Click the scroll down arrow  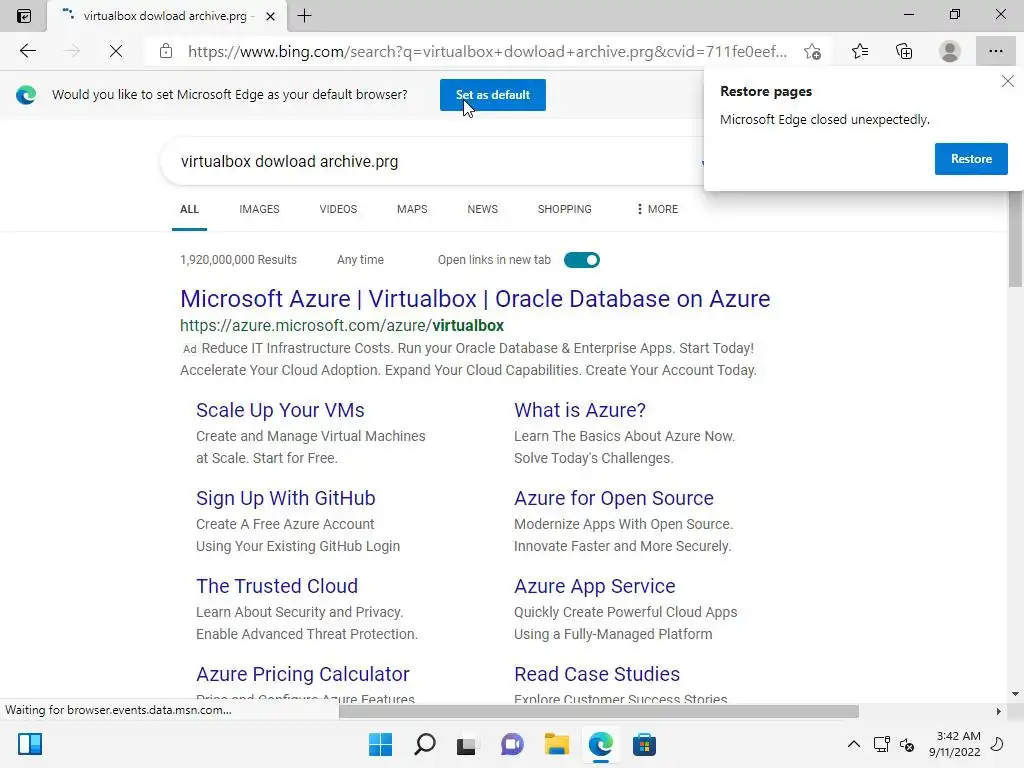(1015, 694)
